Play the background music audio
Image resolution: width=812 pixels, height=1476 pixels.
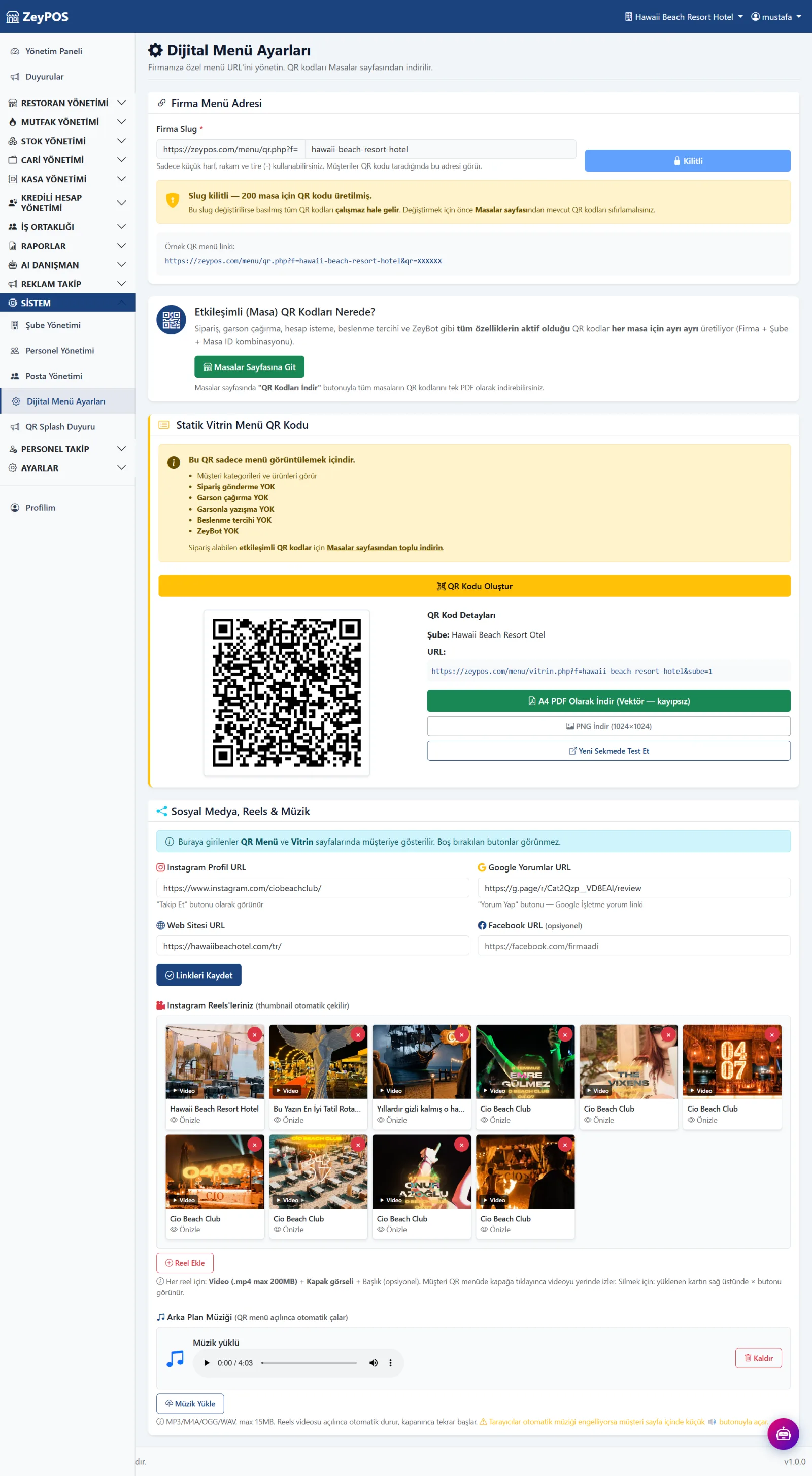[207, 1362]
